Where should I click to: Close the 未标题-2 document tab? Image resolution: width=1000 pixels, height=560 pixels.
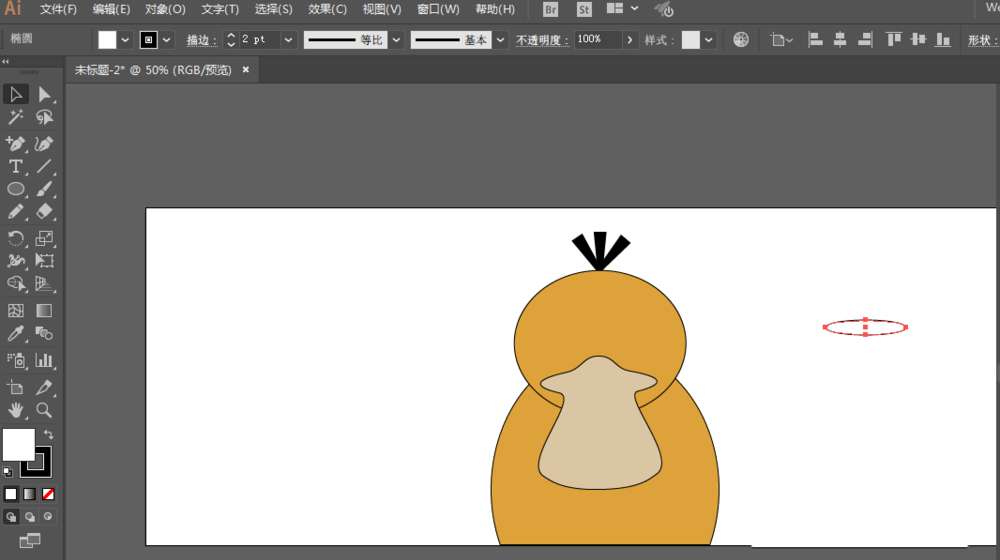(x=246, y=70)
